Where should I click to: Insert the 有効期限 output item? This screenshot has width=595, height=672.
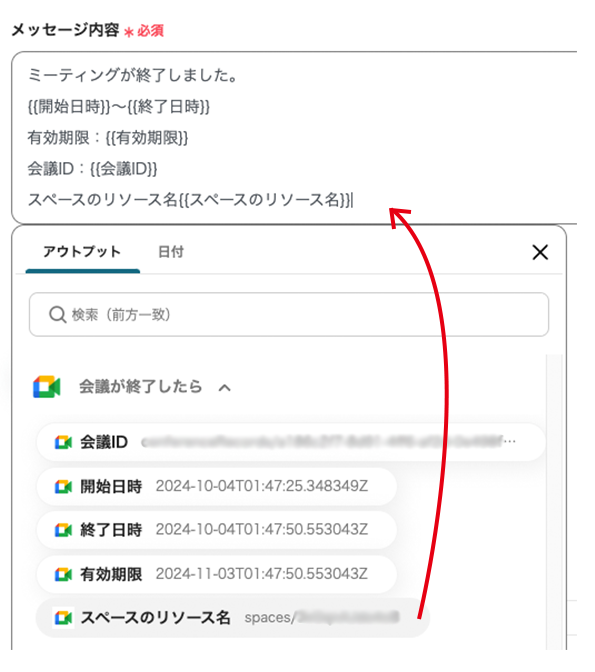pyautogui.click(x=216, y=574)
